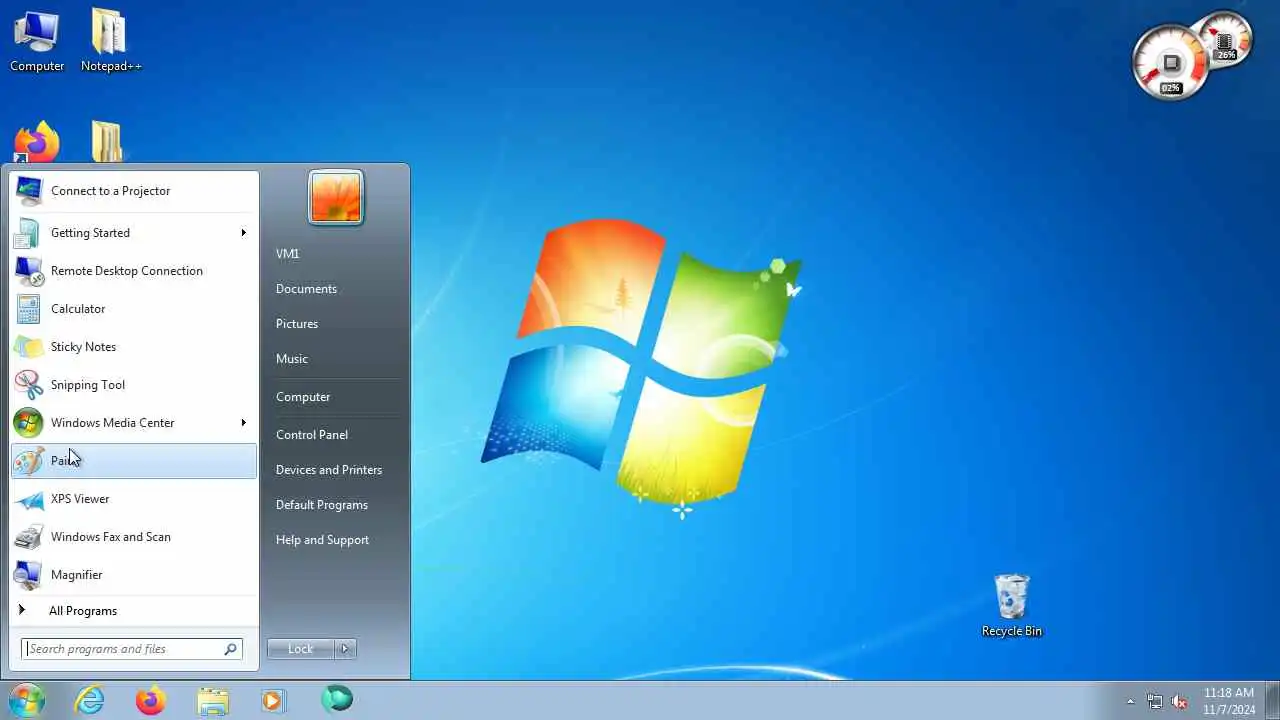Open shutdown options arrow next to Lock
Viewport: 1280px width, 720px height.
[345, 649]
